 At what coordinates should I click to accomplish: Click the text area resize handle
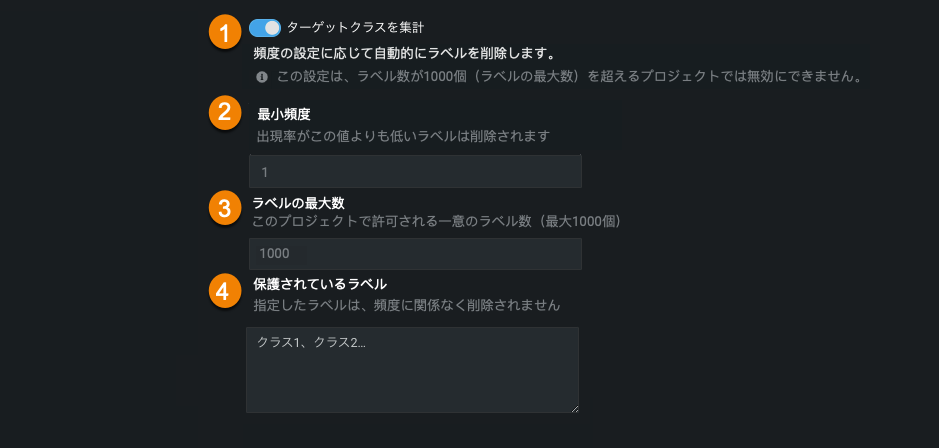tap(574, 407)
